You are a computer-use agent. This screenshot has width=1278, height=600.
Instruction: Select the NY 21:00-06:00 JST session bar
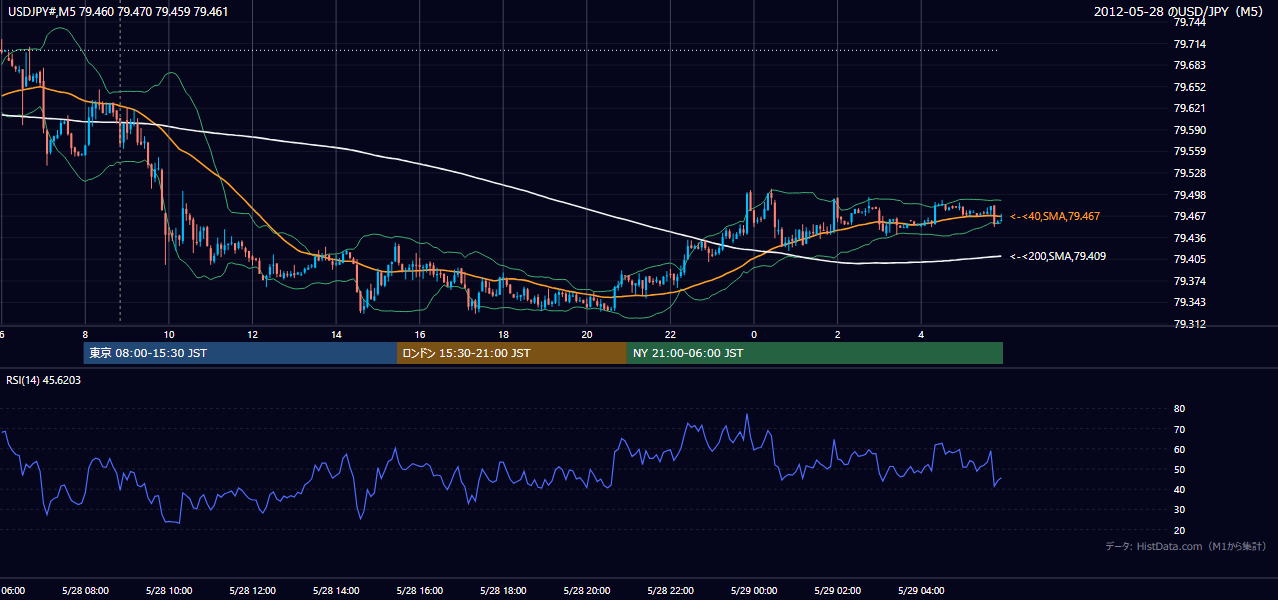coord(815,353)
